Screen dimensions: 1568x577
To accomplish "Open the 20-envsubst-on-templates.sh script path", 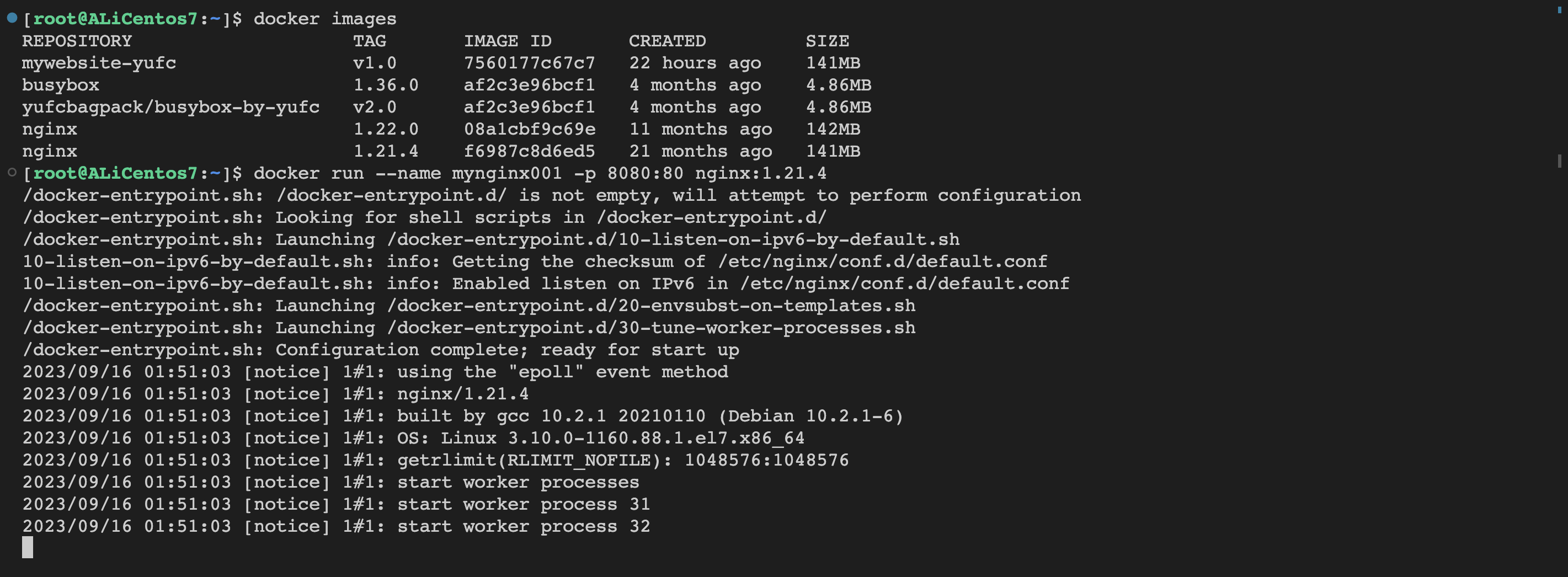I will click(x=651, y=306).
